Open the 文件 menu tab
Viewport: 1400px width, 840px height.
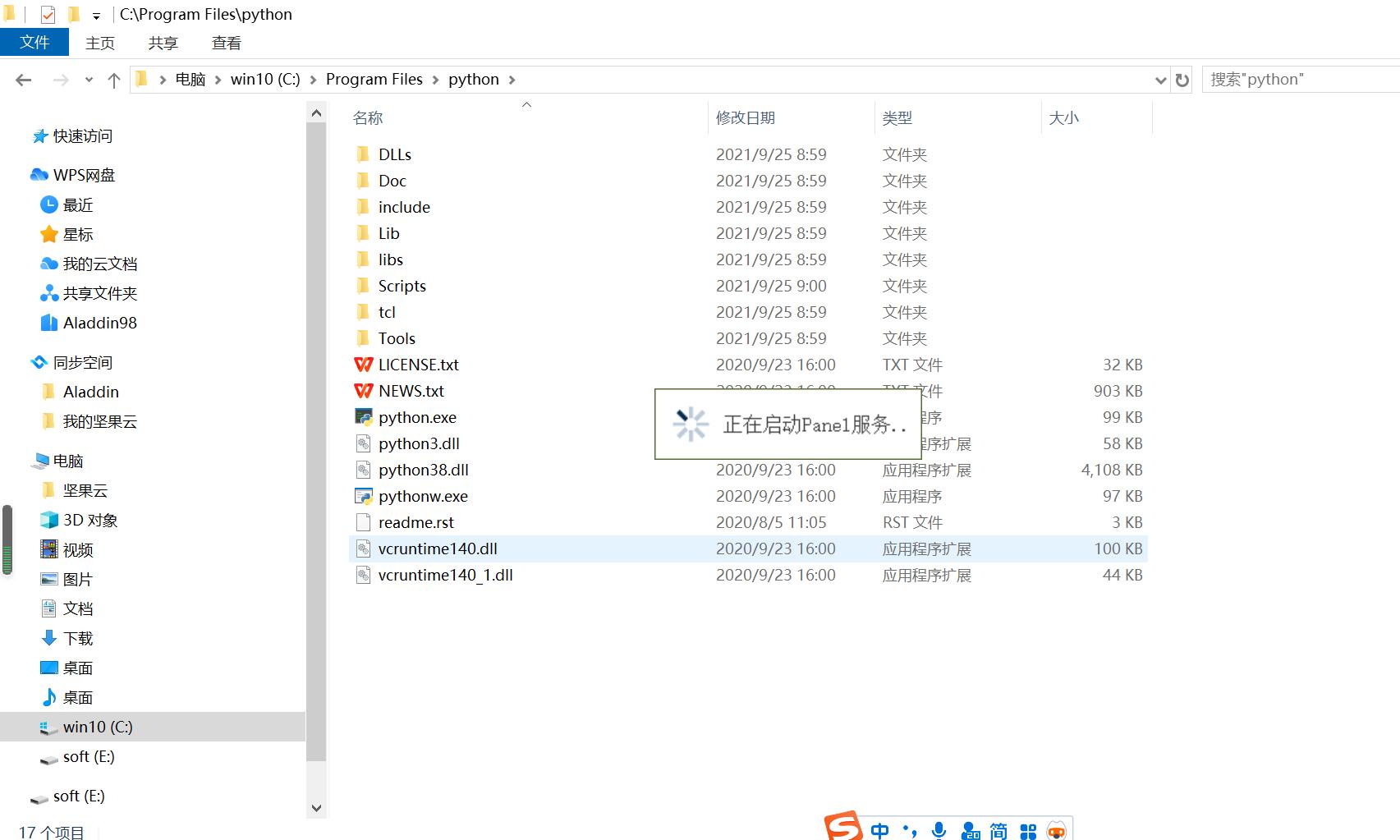pyautogui.click(x=34, y=43)
